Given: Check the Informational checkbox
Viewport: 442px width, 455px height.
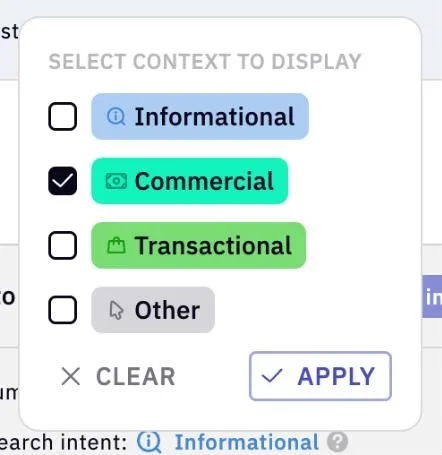Looking at the screenshot, I should click(63, 116).
